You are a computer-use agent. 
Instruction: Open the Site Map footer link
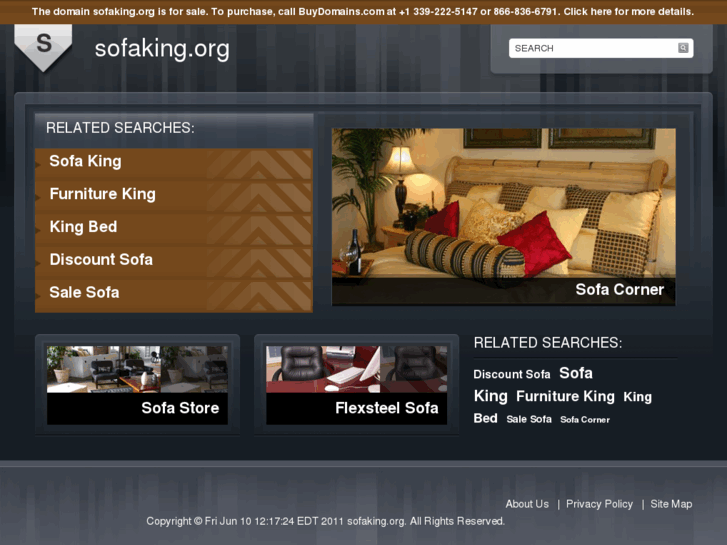tap(671, 504)
